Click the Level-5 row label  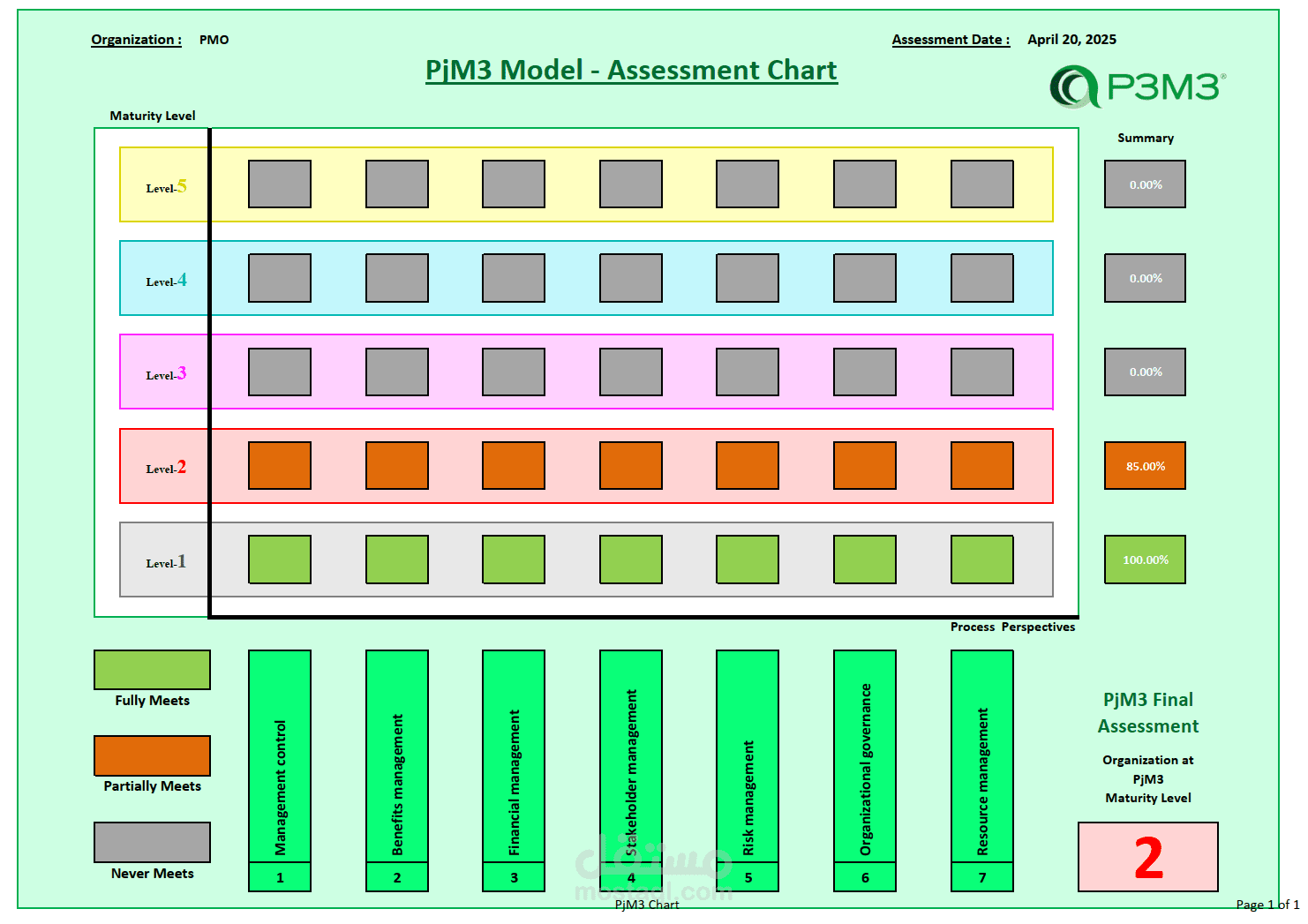pos(166,186)
